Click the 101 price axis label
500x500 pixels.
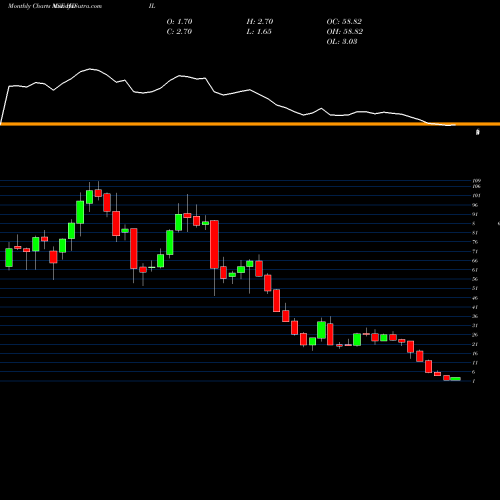(476, 196)
